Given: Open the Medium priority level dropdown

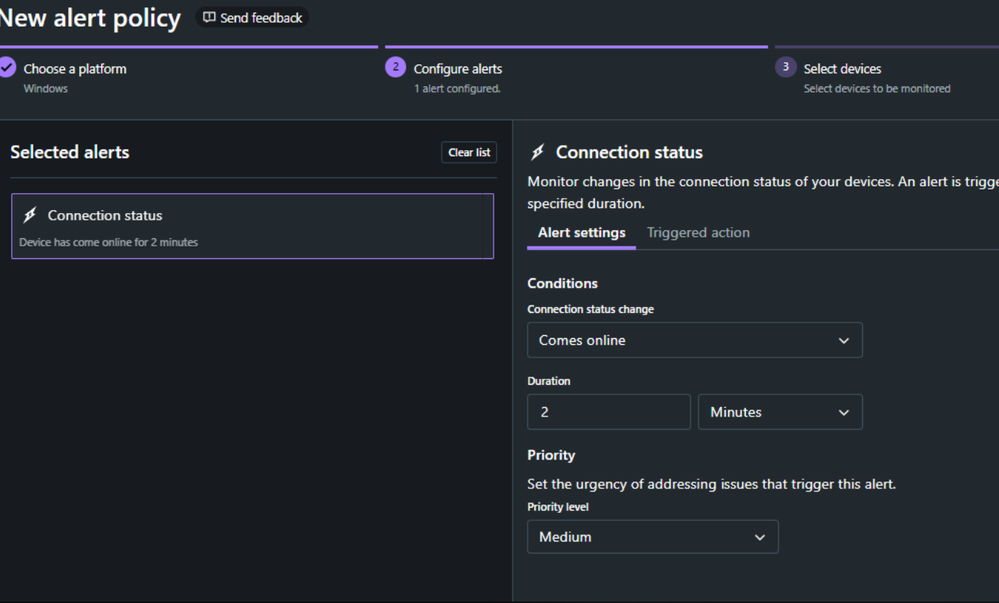Looking at the screenshot, I should click(x=652, y=537).
